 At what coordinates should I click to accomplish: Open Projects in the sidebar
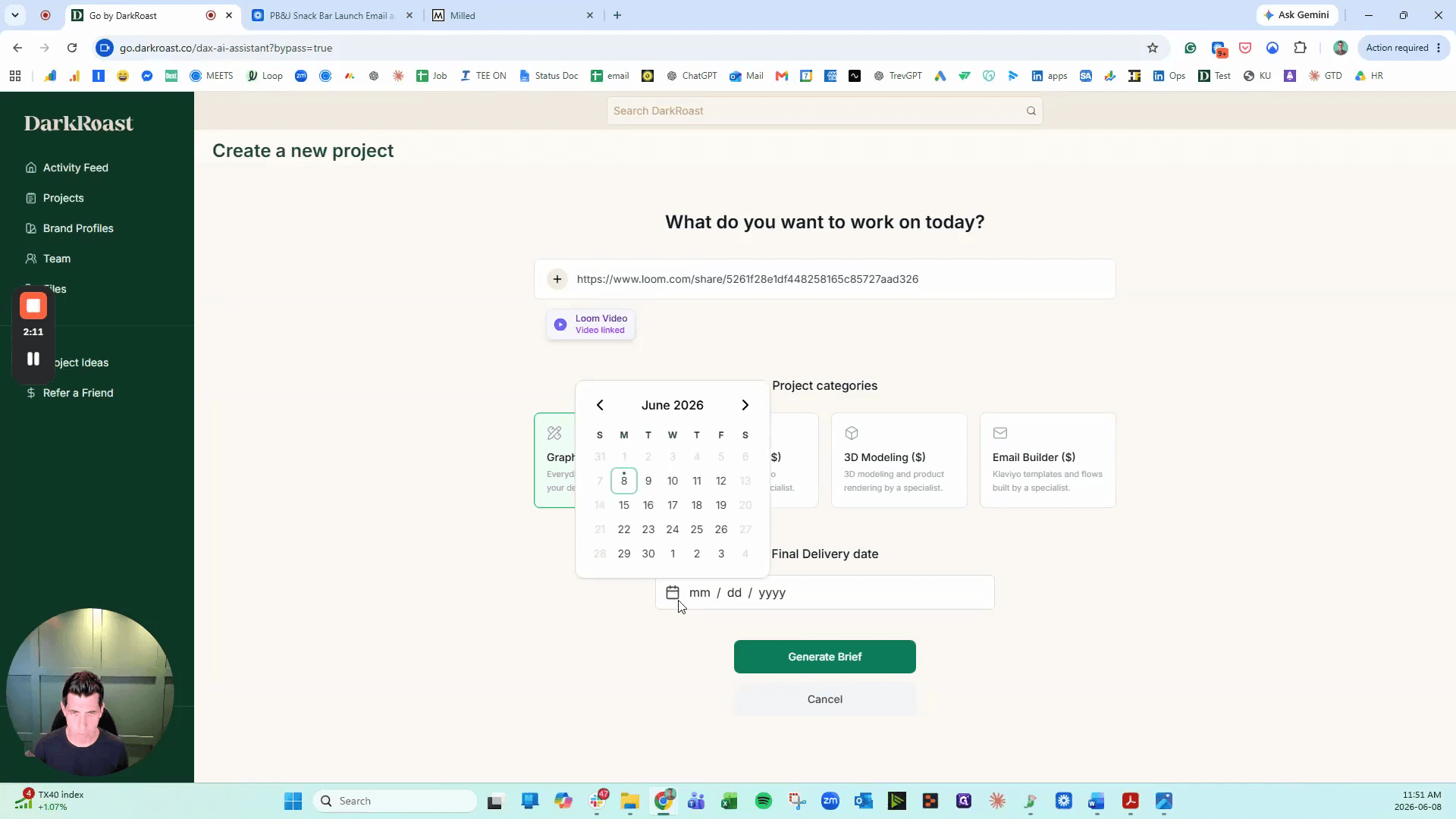coord(55,198)
